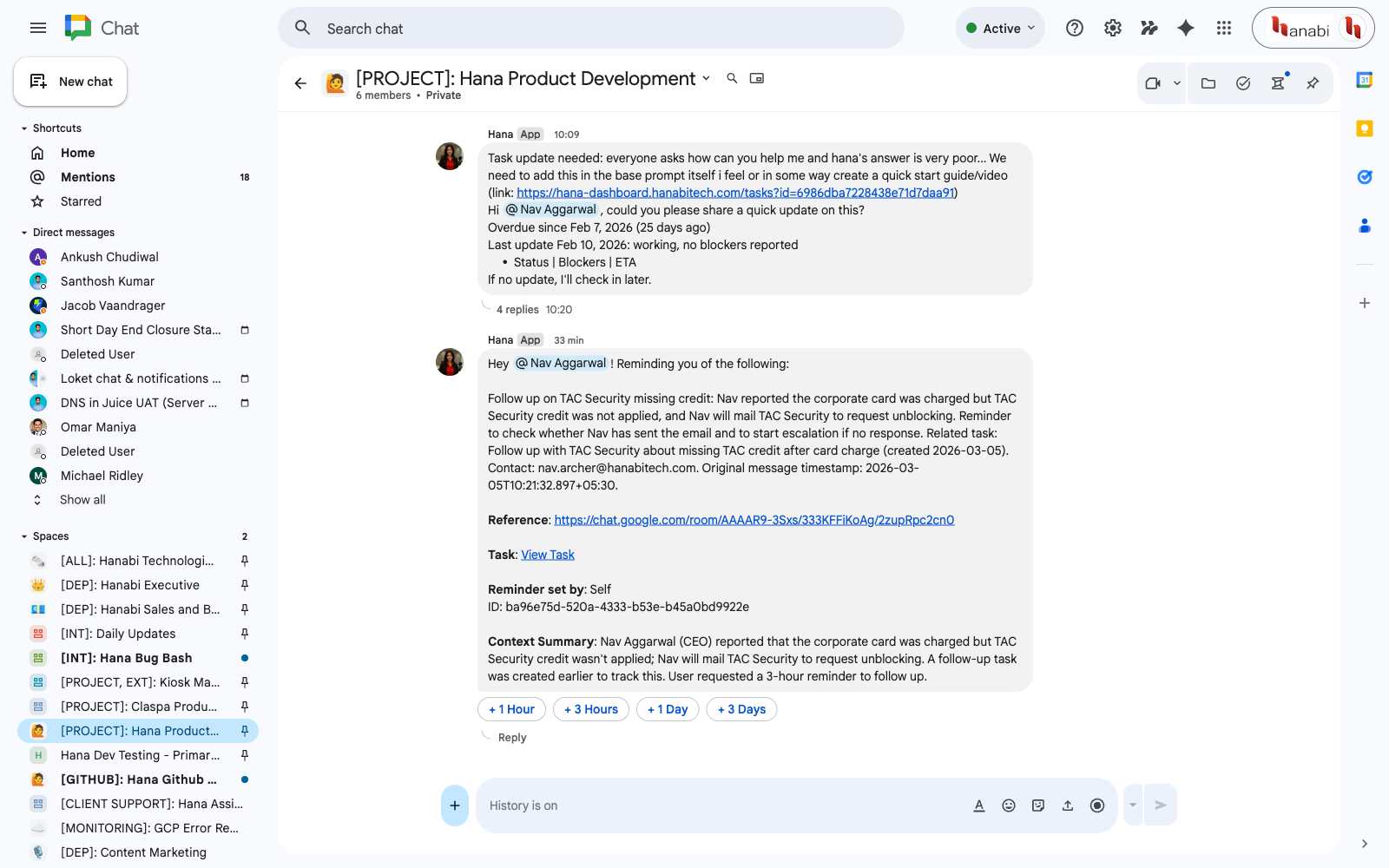The width and height of the screenshot is (1389, 868).
Task: Click the History is on message field
Action: point(721,806)
